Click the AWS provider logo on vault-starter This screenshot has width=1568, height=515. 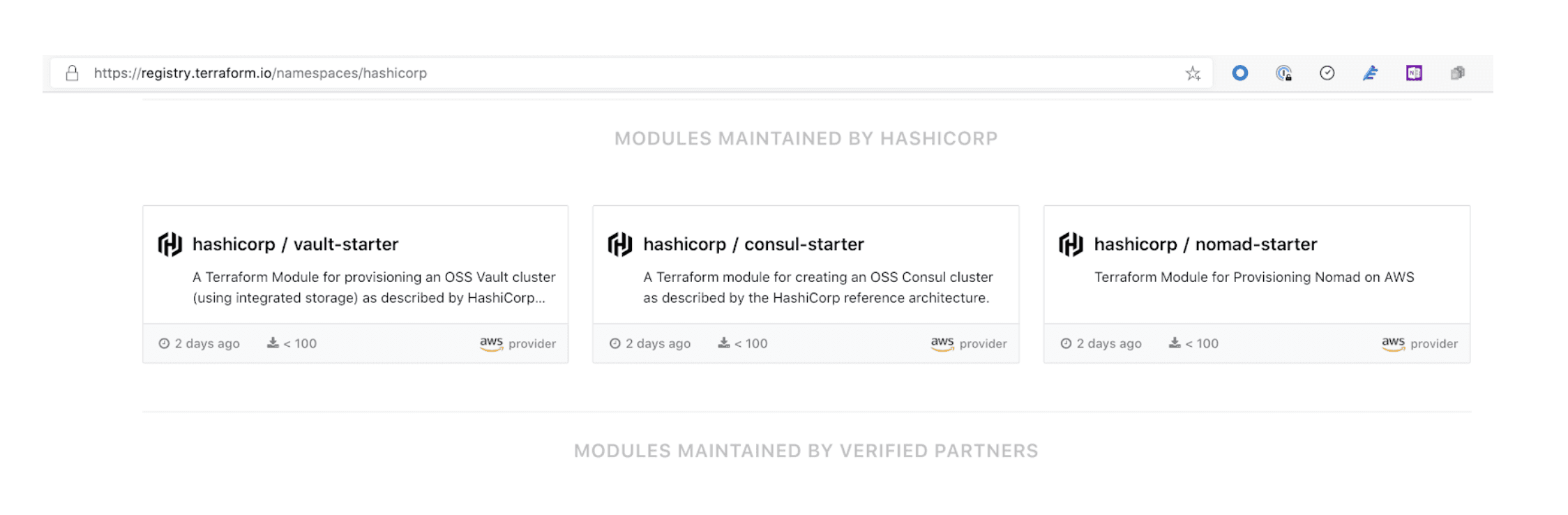pyautogui.click(x=492, y=343)
